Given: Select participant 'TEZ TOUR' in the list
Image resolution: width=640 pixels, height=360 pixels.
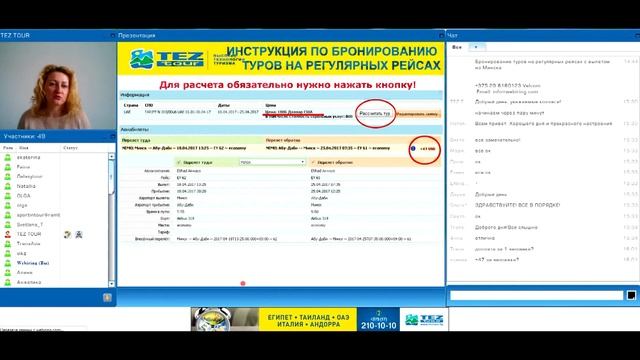Looking at the screenshot, I should [29, 234].
